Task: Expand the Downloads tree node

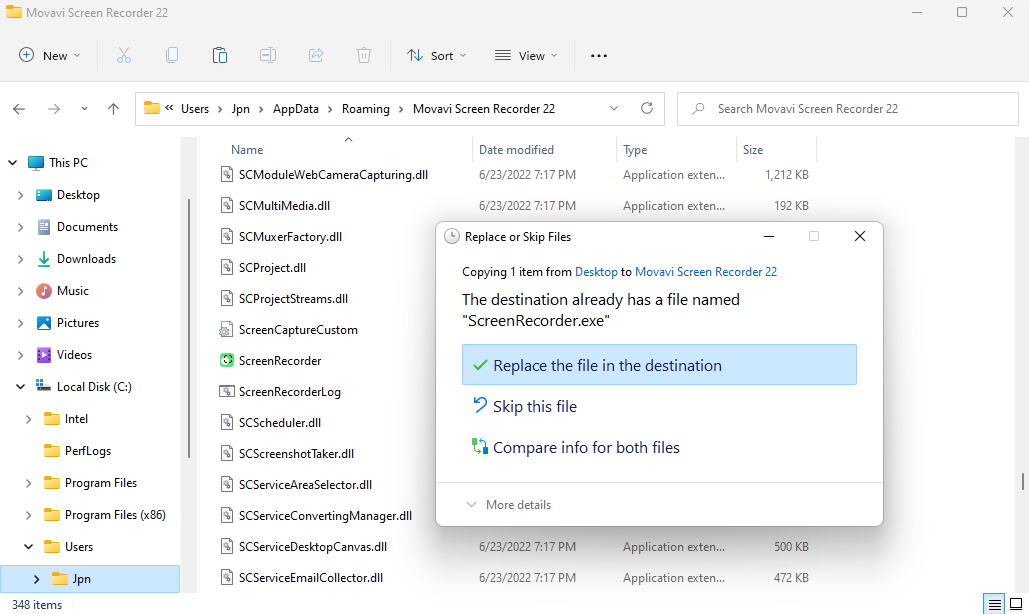Action: (x=20, y=259)
